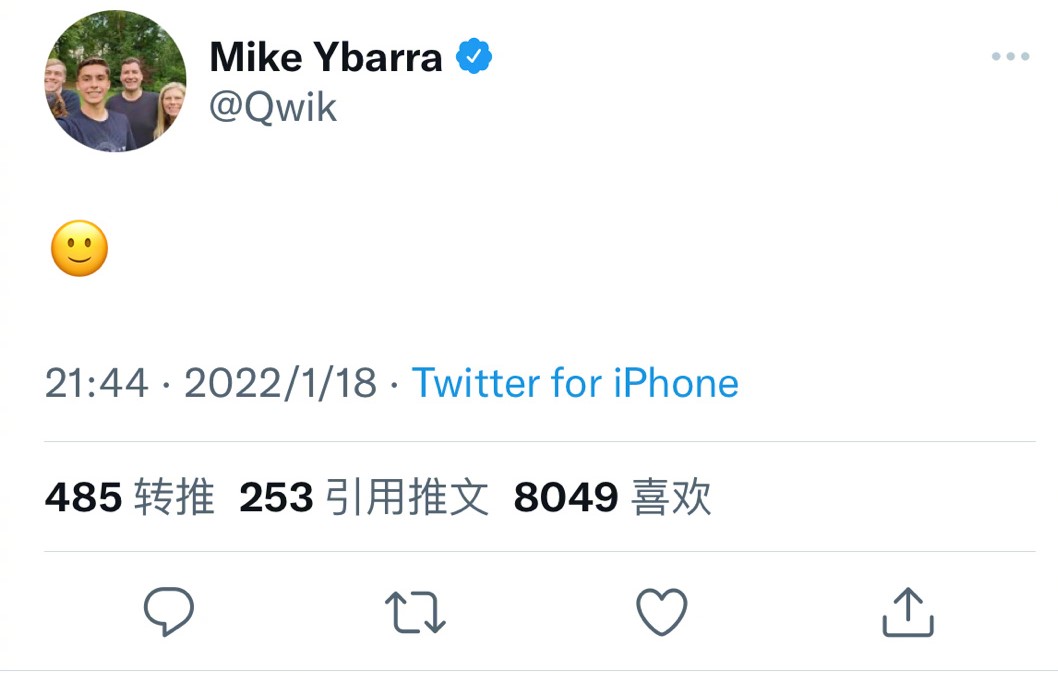Click the 21:44 timestamp
This screenshot has height=673, width=1058.
(x=96, y=383)
